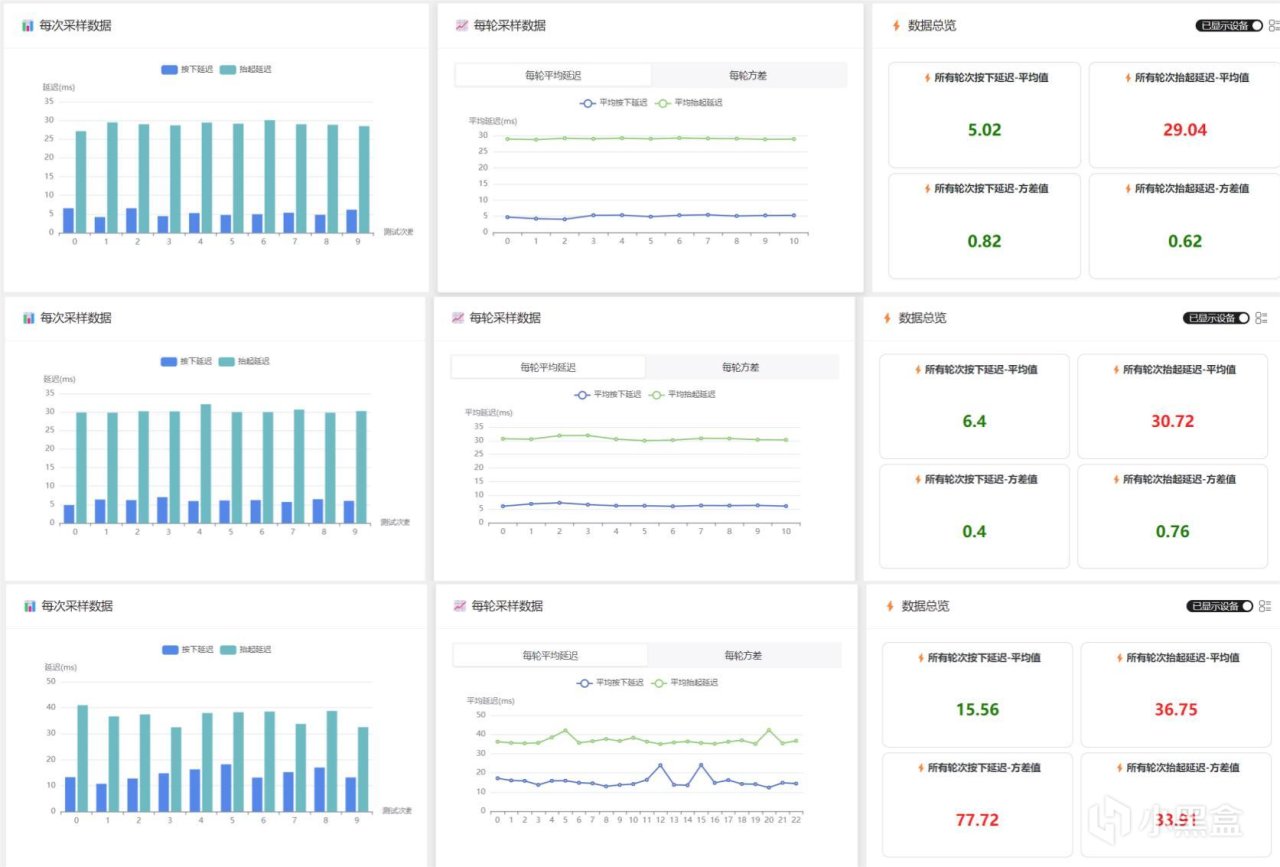Hide 平均抬起延迟 series in the topmost line chart legend

(688, 102)
